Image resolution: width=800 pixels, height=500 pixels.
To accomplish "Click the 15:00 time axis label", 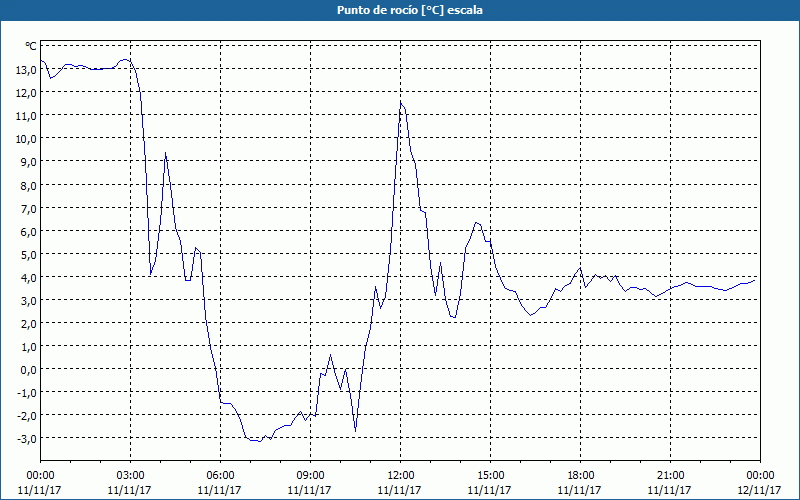I will pyautogui.click(x=490, y=476).
